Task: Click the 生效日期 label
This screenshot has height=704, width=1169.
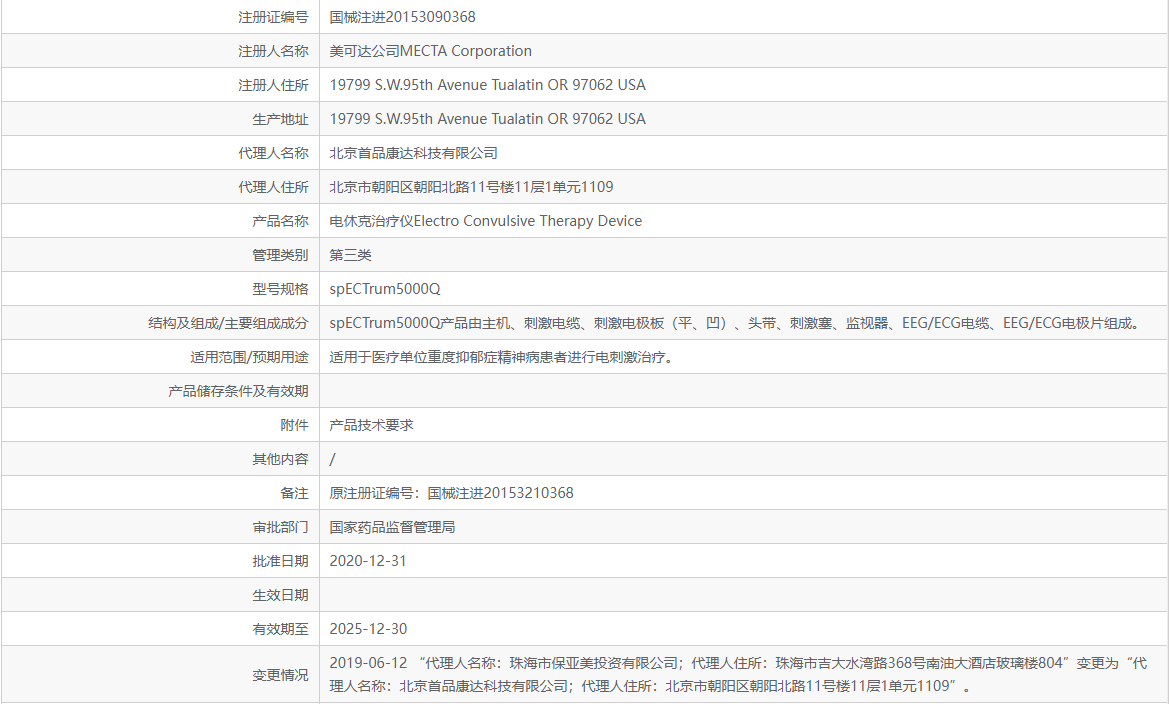Action: 280,595
